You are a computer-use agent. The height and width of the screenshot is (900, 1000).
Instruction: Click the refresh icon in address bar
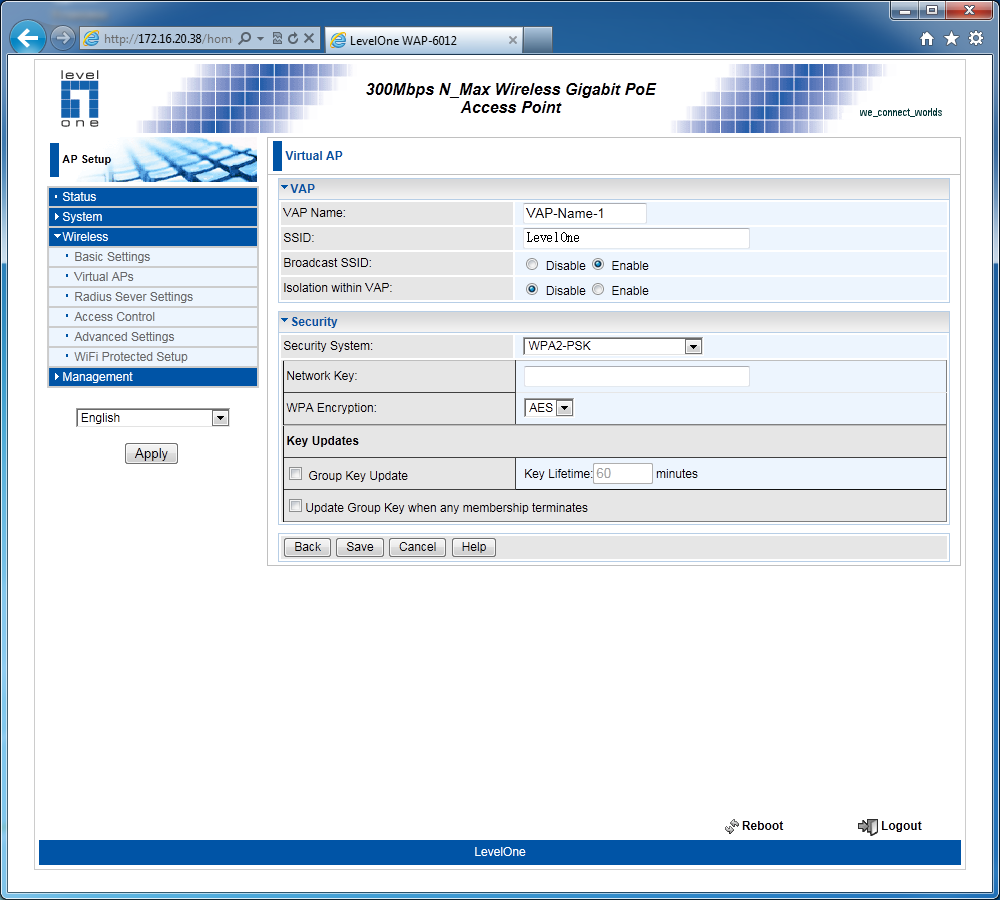293,38
